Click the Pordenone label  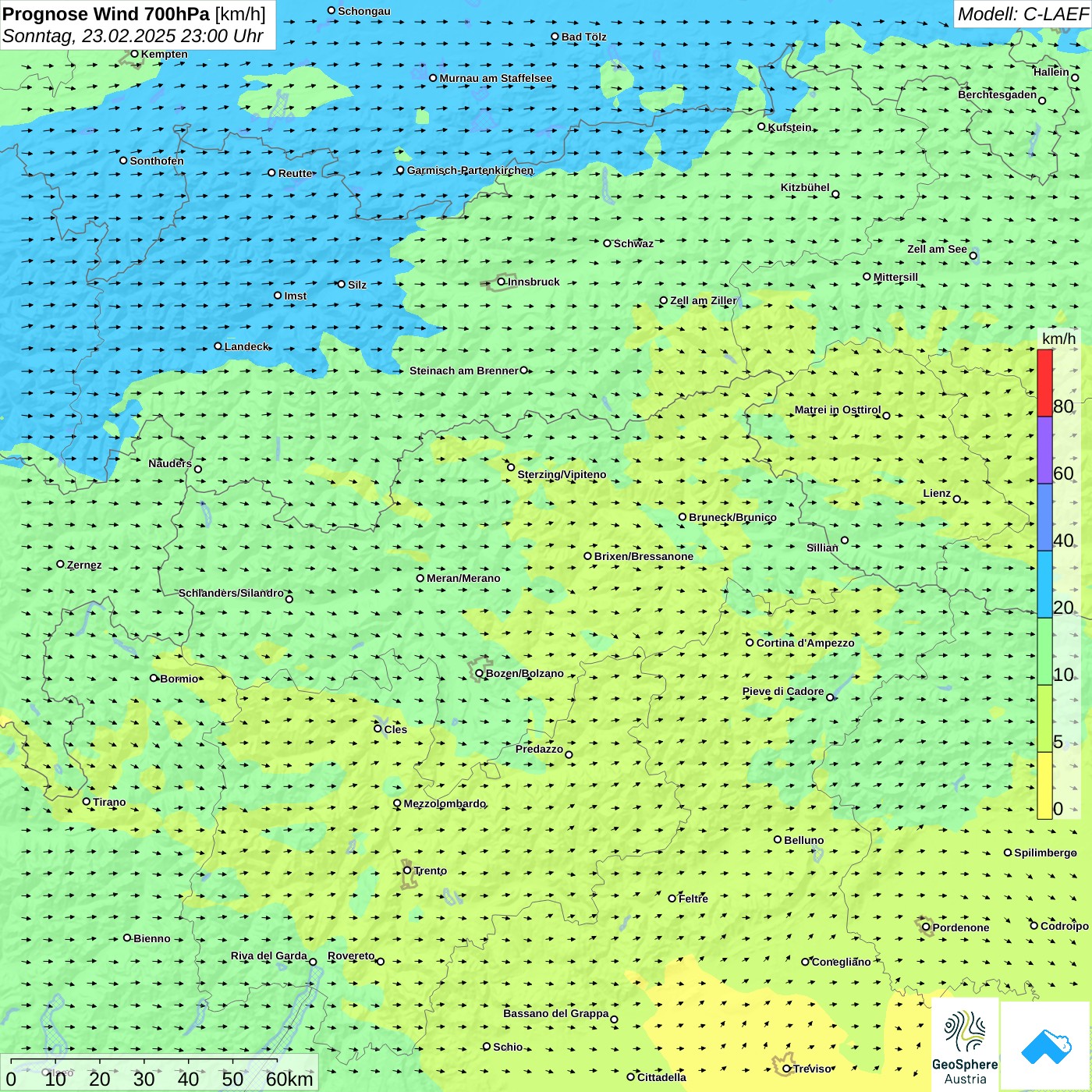(961, 927)
